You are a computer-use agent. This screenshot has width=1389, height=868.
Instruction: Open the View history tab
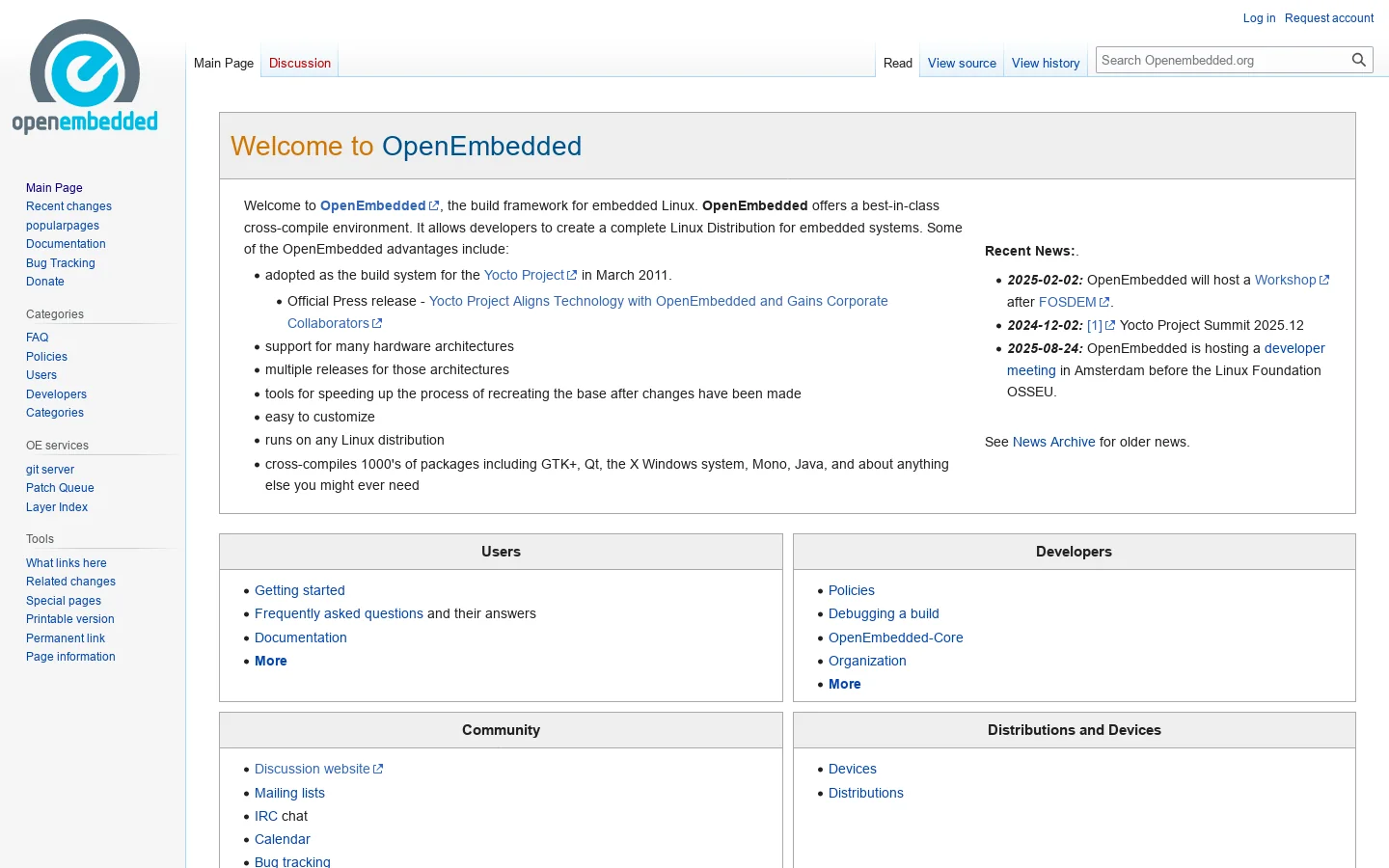(1046, 63)
